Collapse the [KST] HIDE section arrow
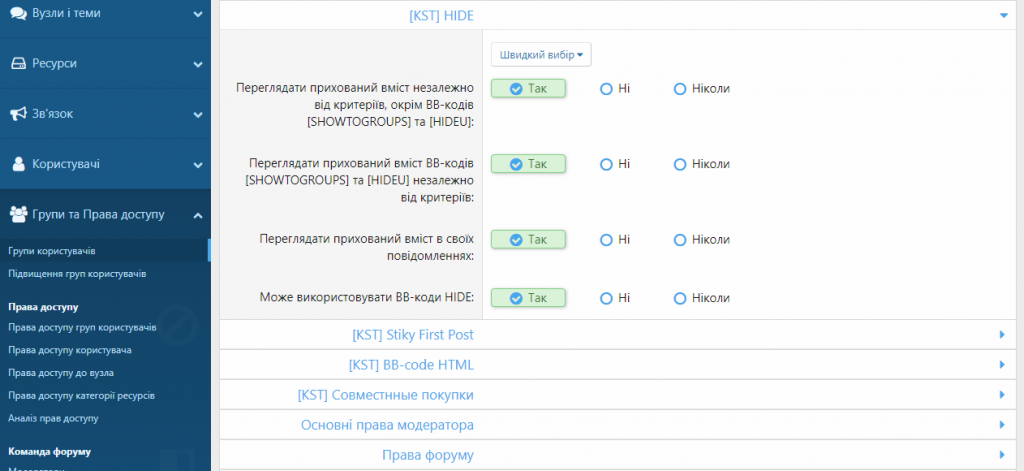The image size is (1024, 471). point(1002,15)
